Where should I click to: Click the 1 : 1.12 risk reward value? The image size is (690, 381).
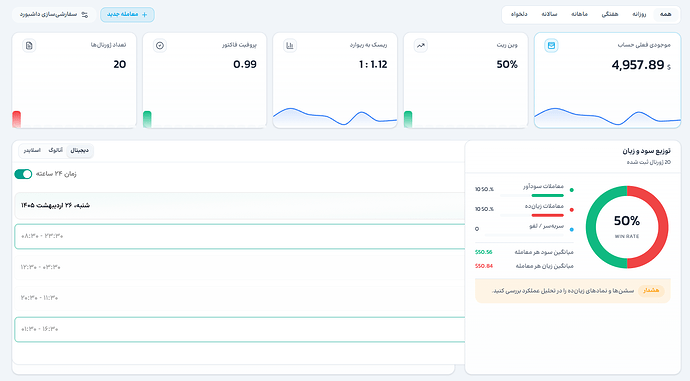373,65
